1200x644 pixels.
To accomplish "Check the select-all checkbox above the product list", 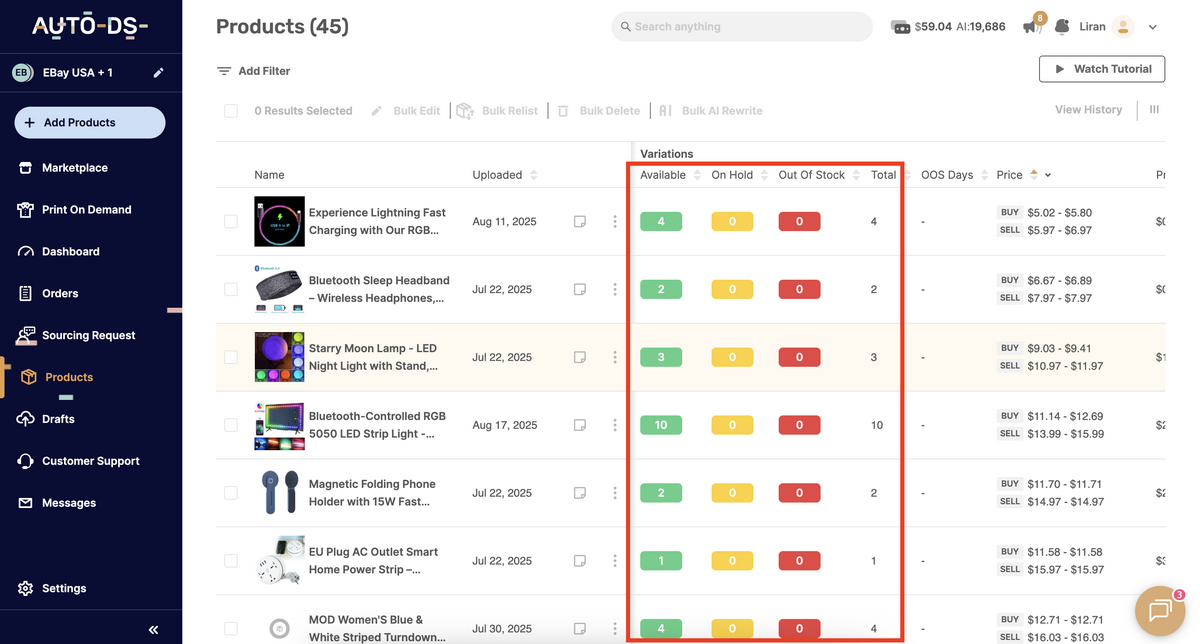I will click(231, 110).
